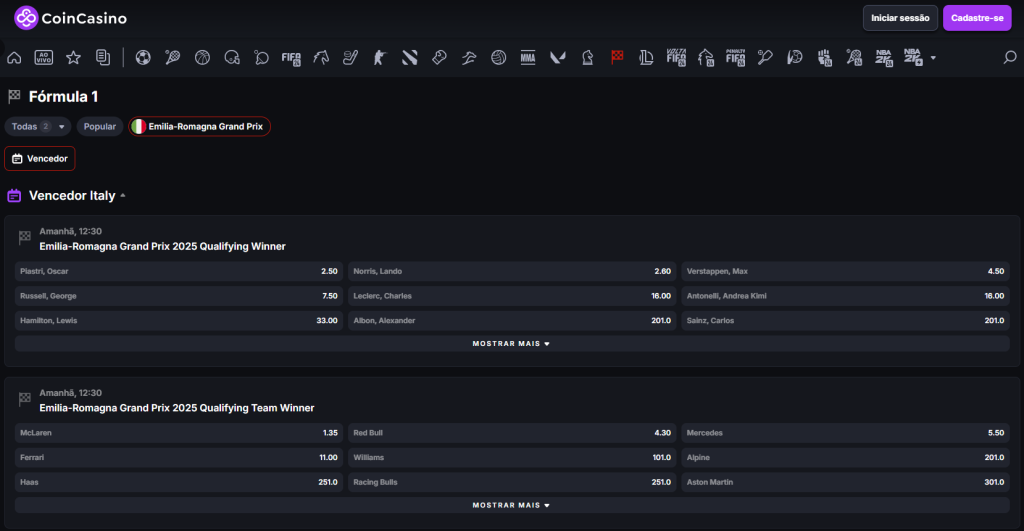1024x531 pixels.
Task: Bet on Norris, Lando at 2.60
Action: (512, 271)
